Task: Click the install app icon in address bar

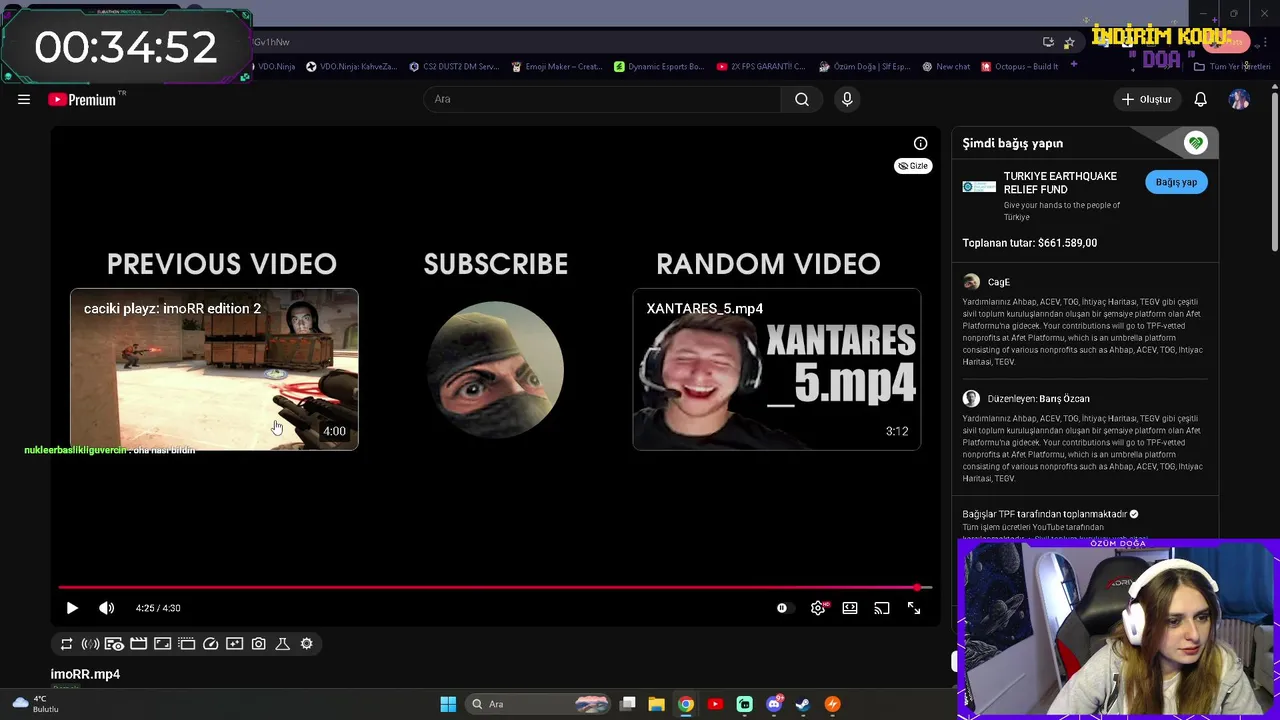Action: (1048, 42)
